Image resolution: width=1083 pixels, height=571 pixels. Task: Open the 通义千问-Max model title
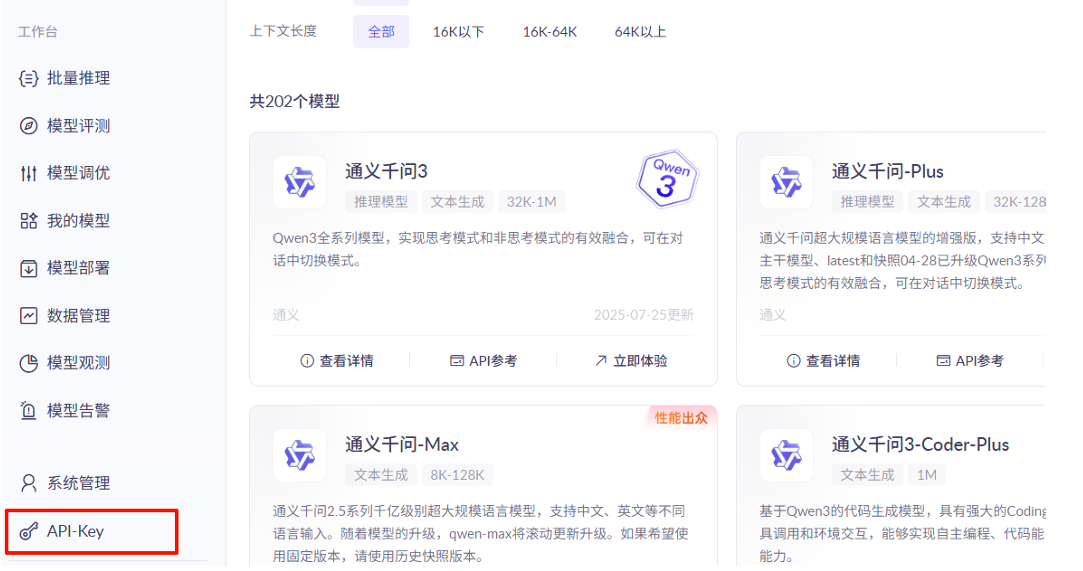(402, 445)
